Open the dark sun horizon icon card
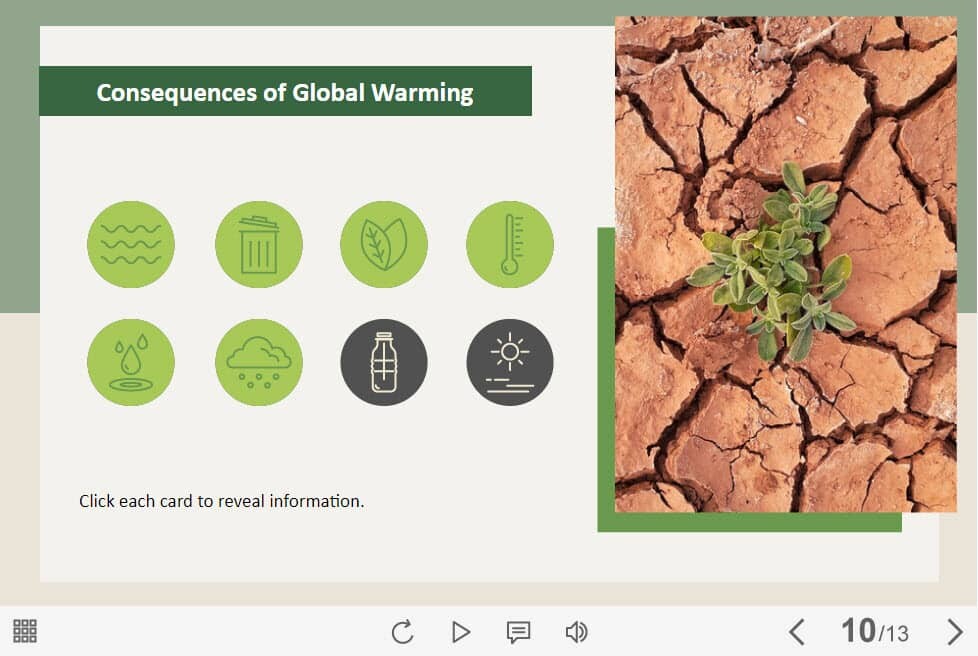This screenshot has width=978, height=656. click(510, 362)
